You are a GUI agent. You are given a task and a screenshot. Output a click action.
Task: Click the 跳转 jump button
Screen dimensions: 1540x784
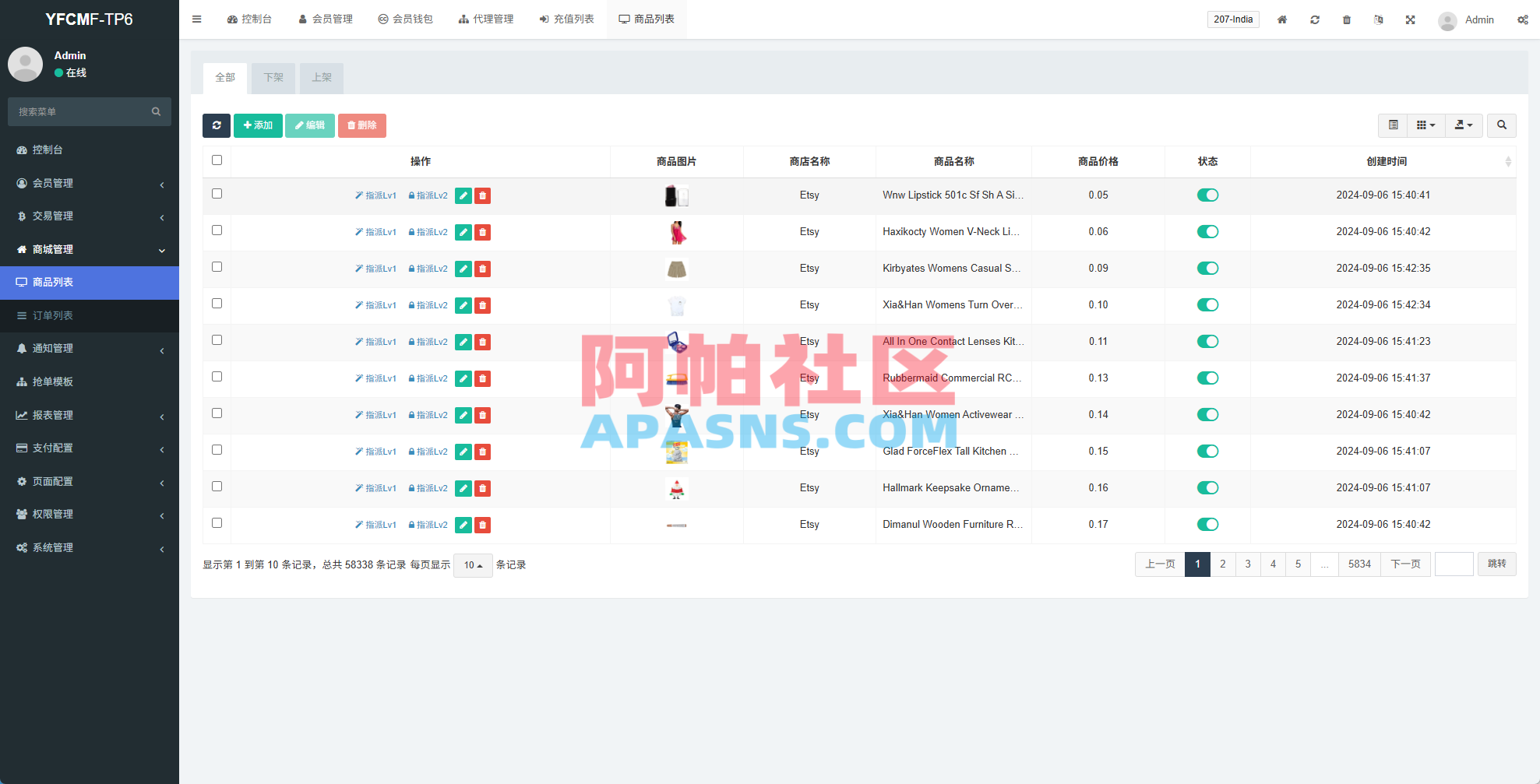1496,564
